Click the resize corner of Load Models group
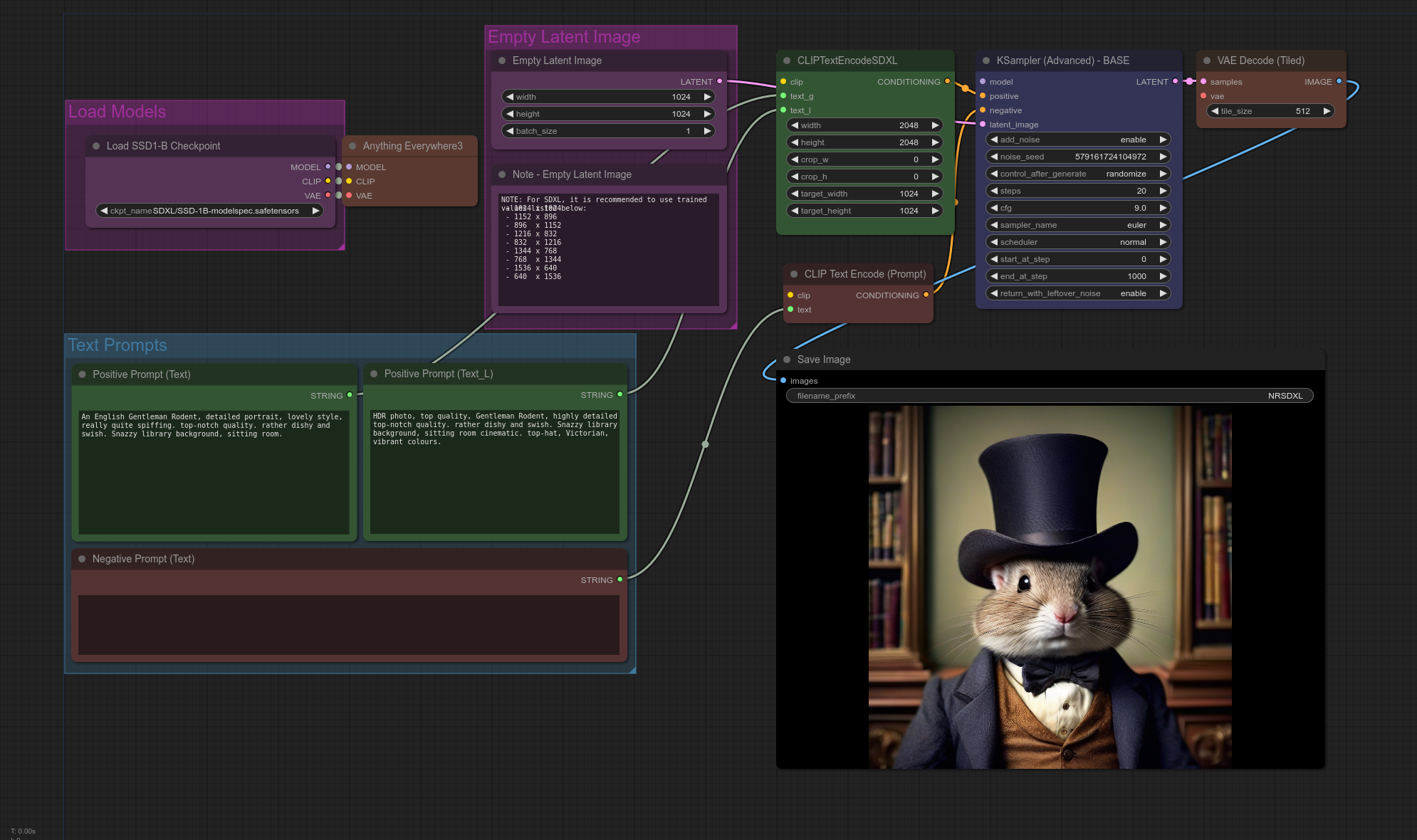The image size is (1417, 840). [341, 246]
